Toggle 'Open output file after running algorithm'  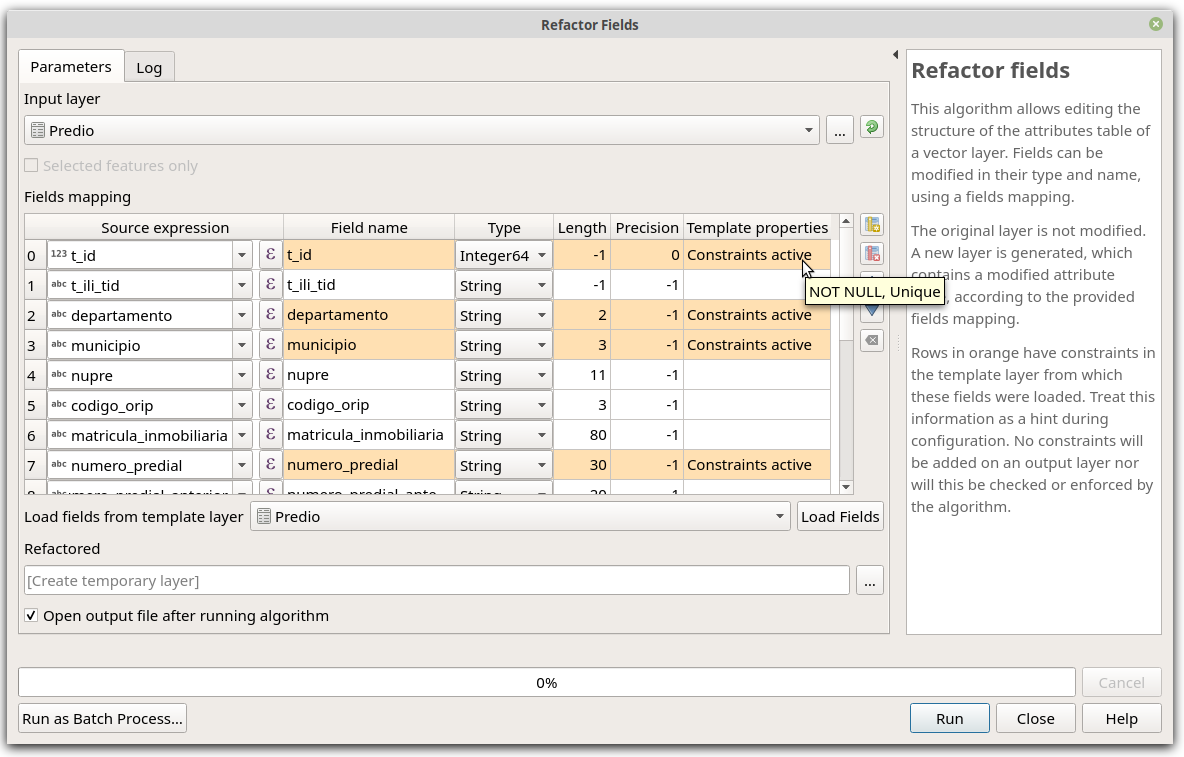pyautogui.click(x=32, y=616)
